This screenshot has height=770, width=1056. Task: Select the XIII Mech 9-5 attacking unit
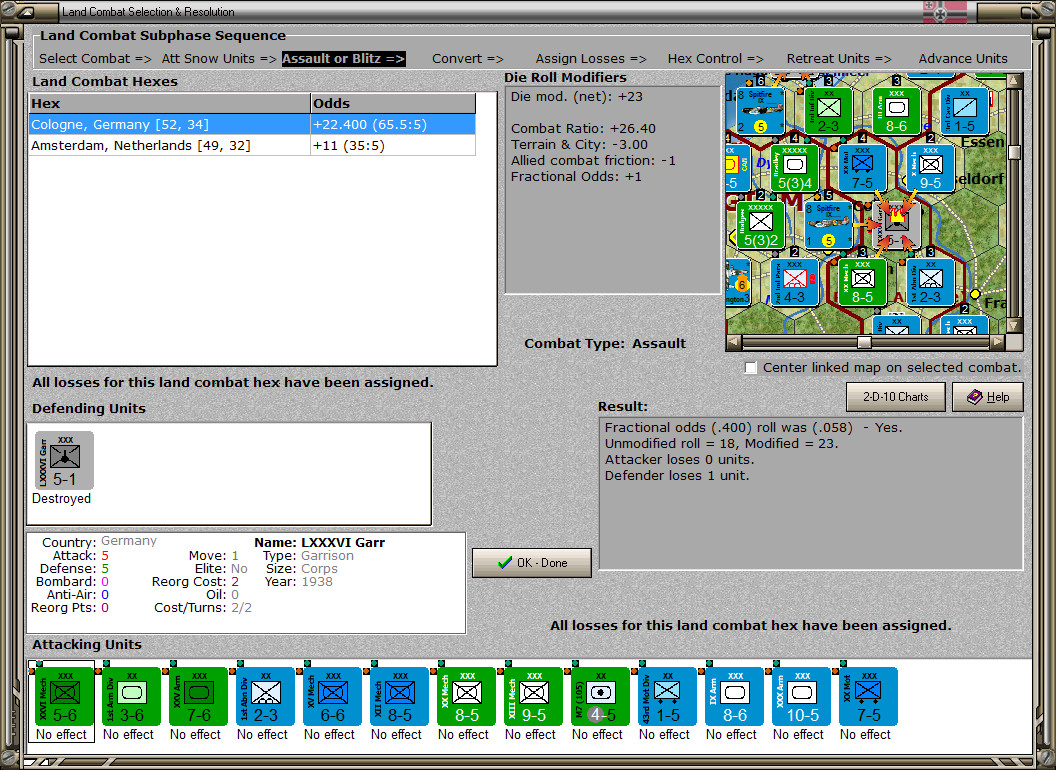pyautogui.click(x=533, y=697)
